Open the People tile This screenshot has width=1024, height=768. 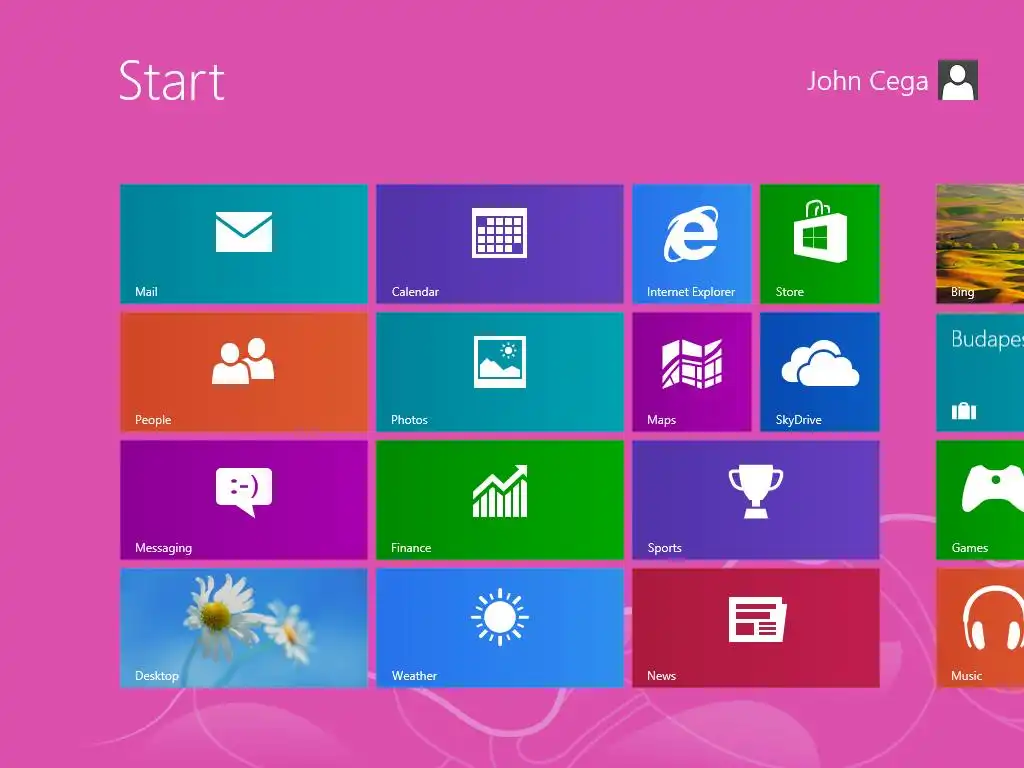pos(244,372)
